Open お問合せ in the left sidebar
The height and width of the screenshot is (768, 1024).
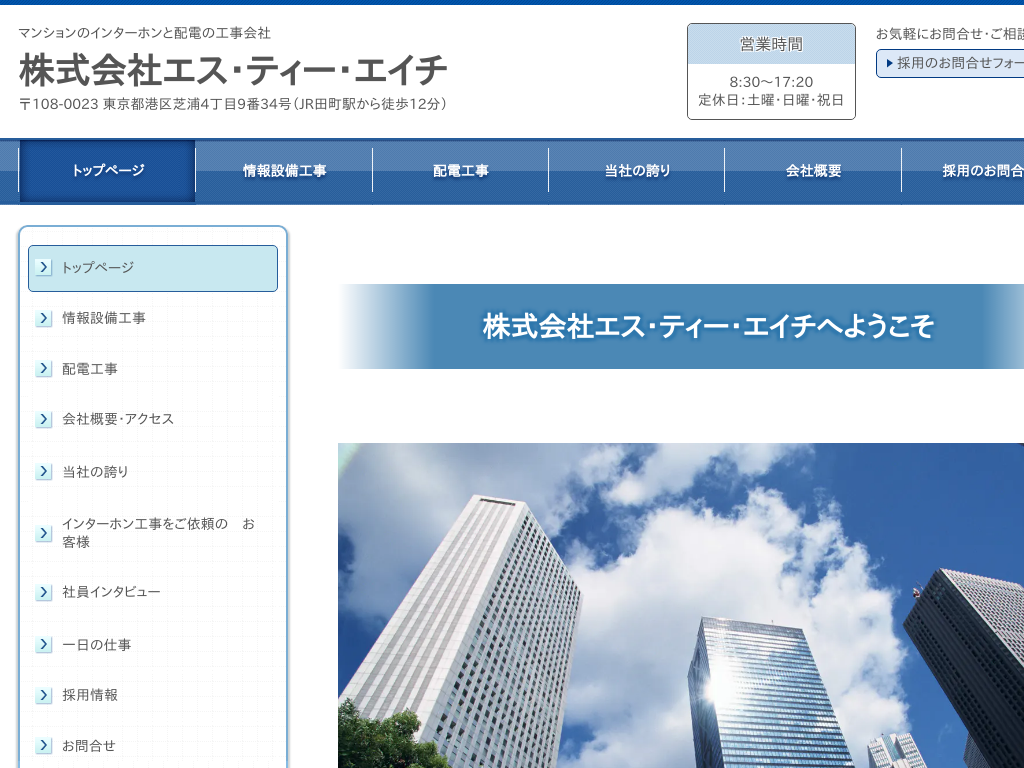click(x=153, y=745)
